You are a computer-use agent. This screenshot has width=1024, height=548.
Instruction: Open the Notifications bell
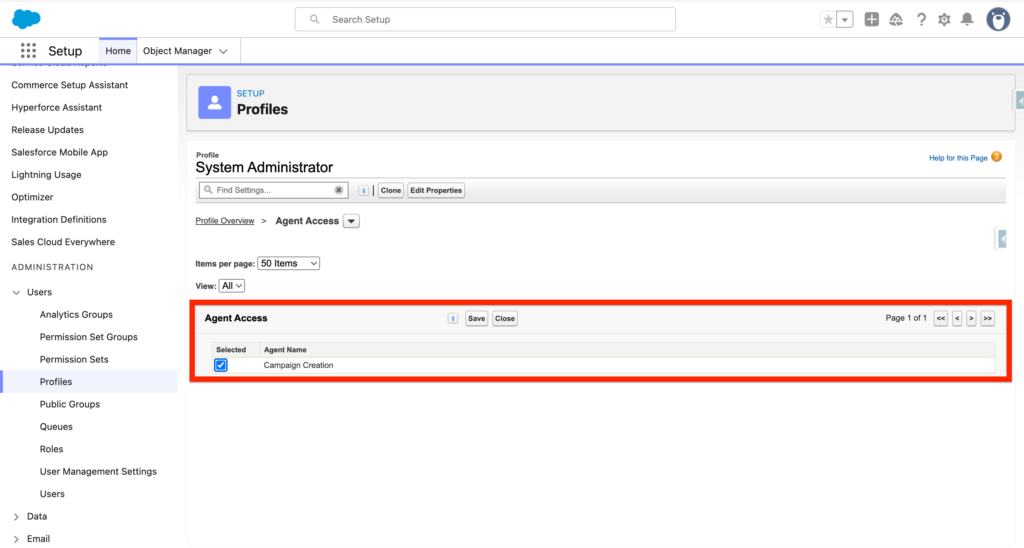click(967, 19)
